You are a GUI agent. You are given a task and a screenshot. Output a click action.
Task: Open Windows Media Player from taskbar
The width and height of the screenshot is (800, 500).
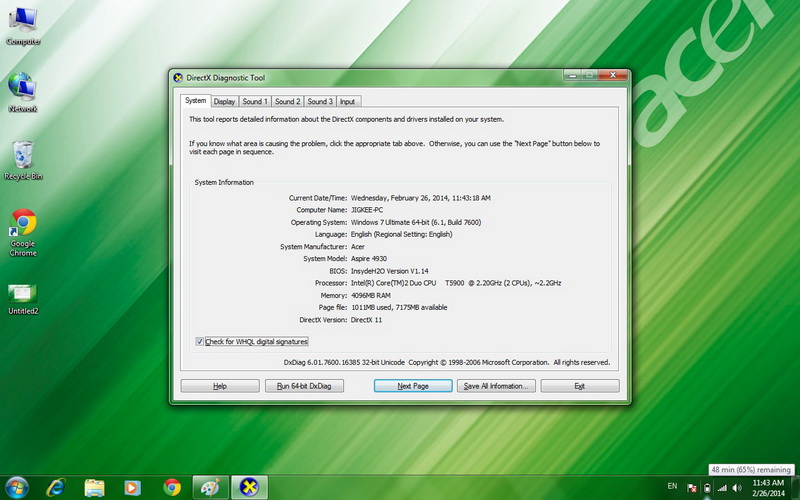click(x=133, y=487)
